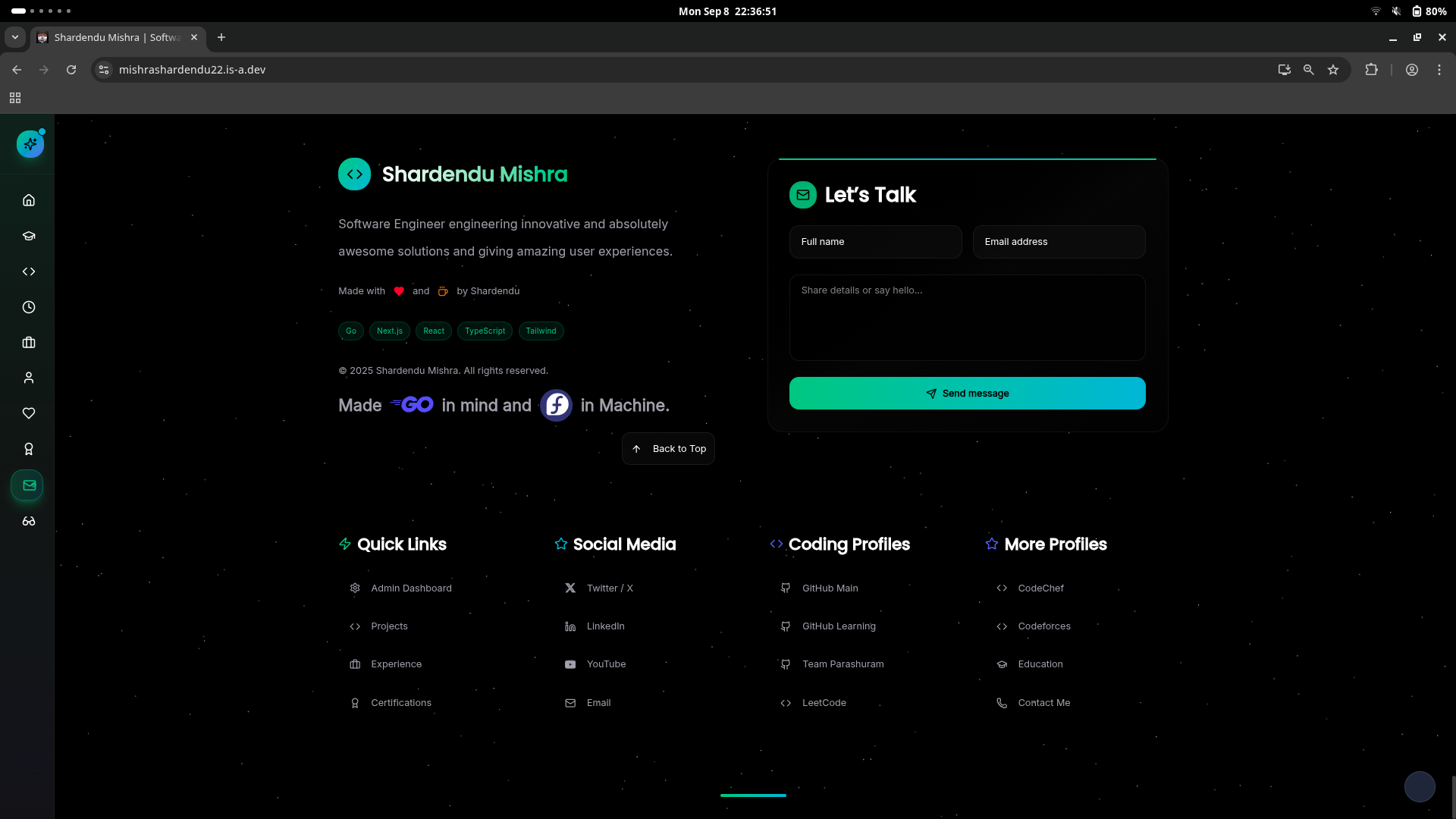This screenshot has width=1456, height=819.
Task: Click the Full name input field
Action: pos(875,242)
